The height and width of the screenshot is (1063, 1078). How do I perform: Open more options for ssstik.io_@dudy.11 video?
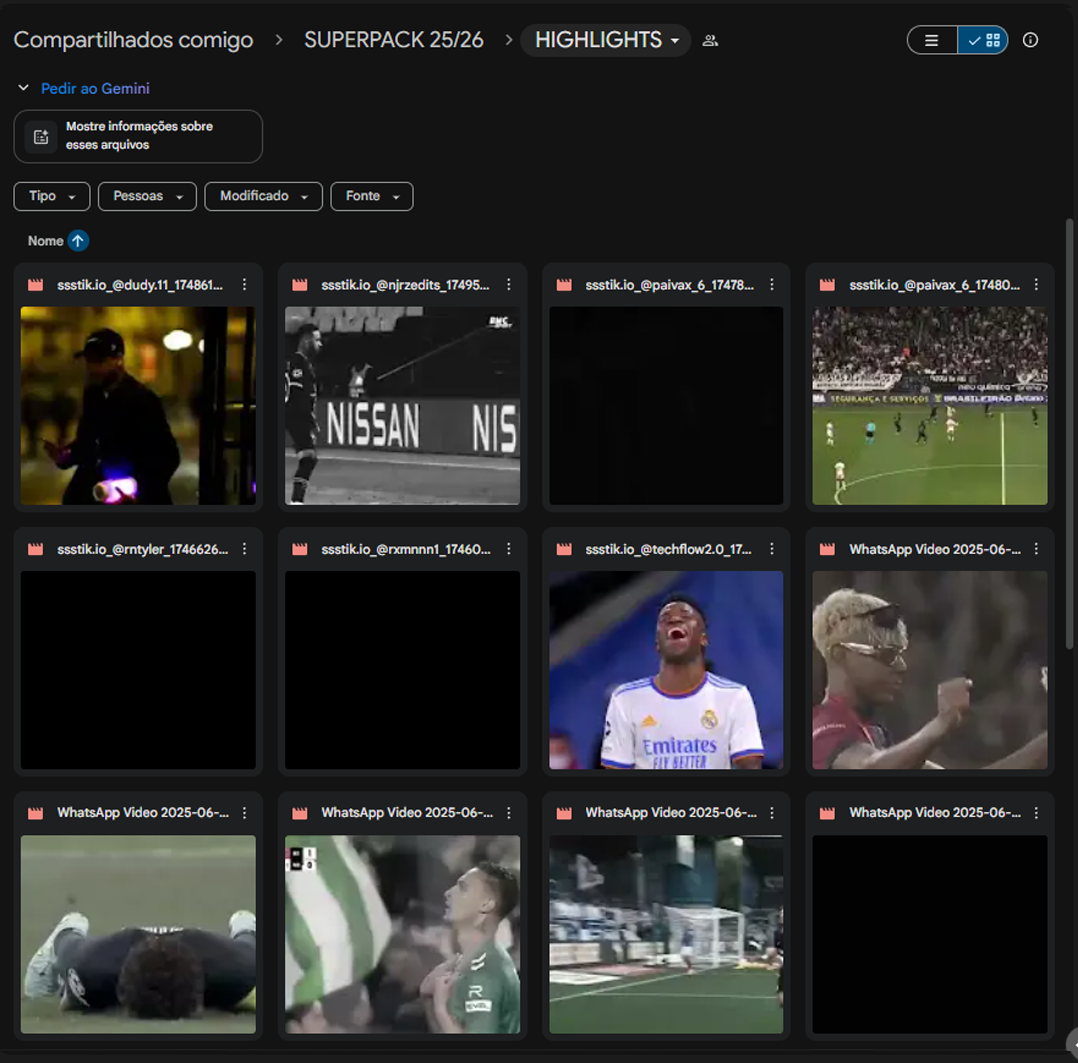[x=245, y=285]
